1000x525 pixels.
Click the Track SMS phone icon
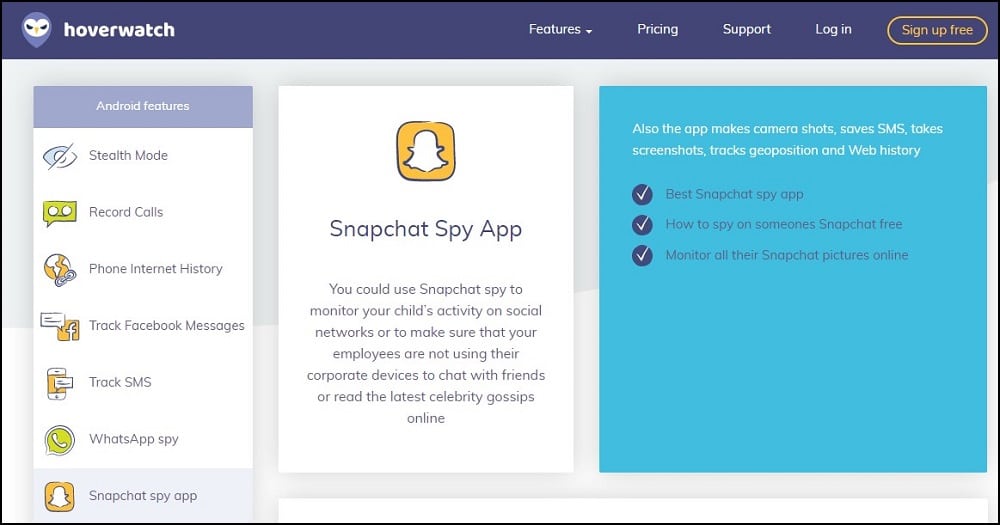[x=60, y=383]
